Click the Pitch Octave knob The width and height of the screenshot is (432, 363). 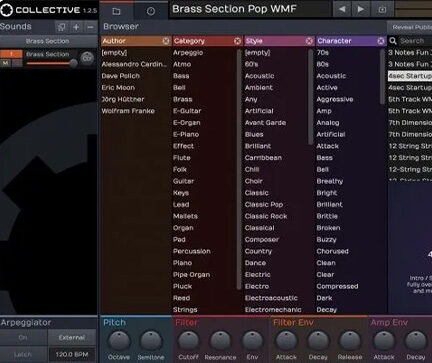[119, 341]
